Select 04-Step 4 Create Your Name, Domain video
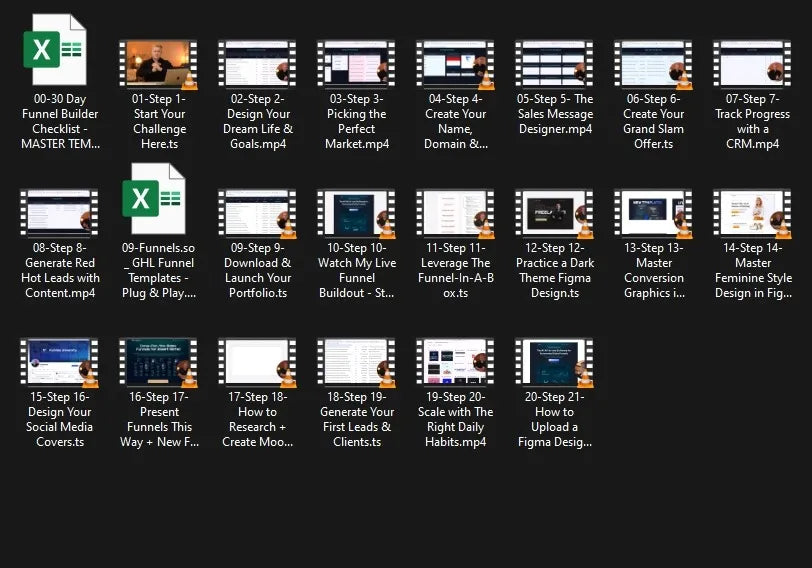The height and width of the screenshot is (568, 812). click(456, 65)
